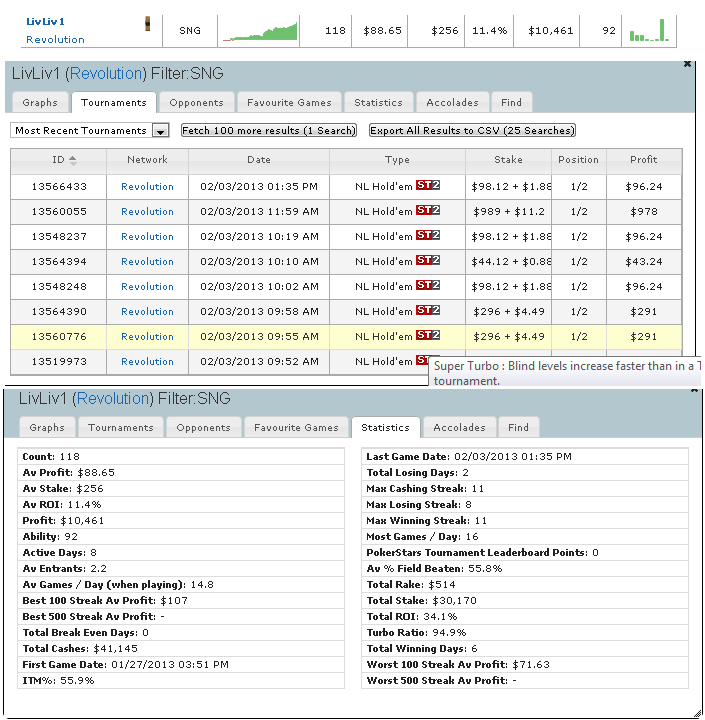Open Accolades tab in lower panel
This screenshot has width=705, height=720.
(459, 428)
